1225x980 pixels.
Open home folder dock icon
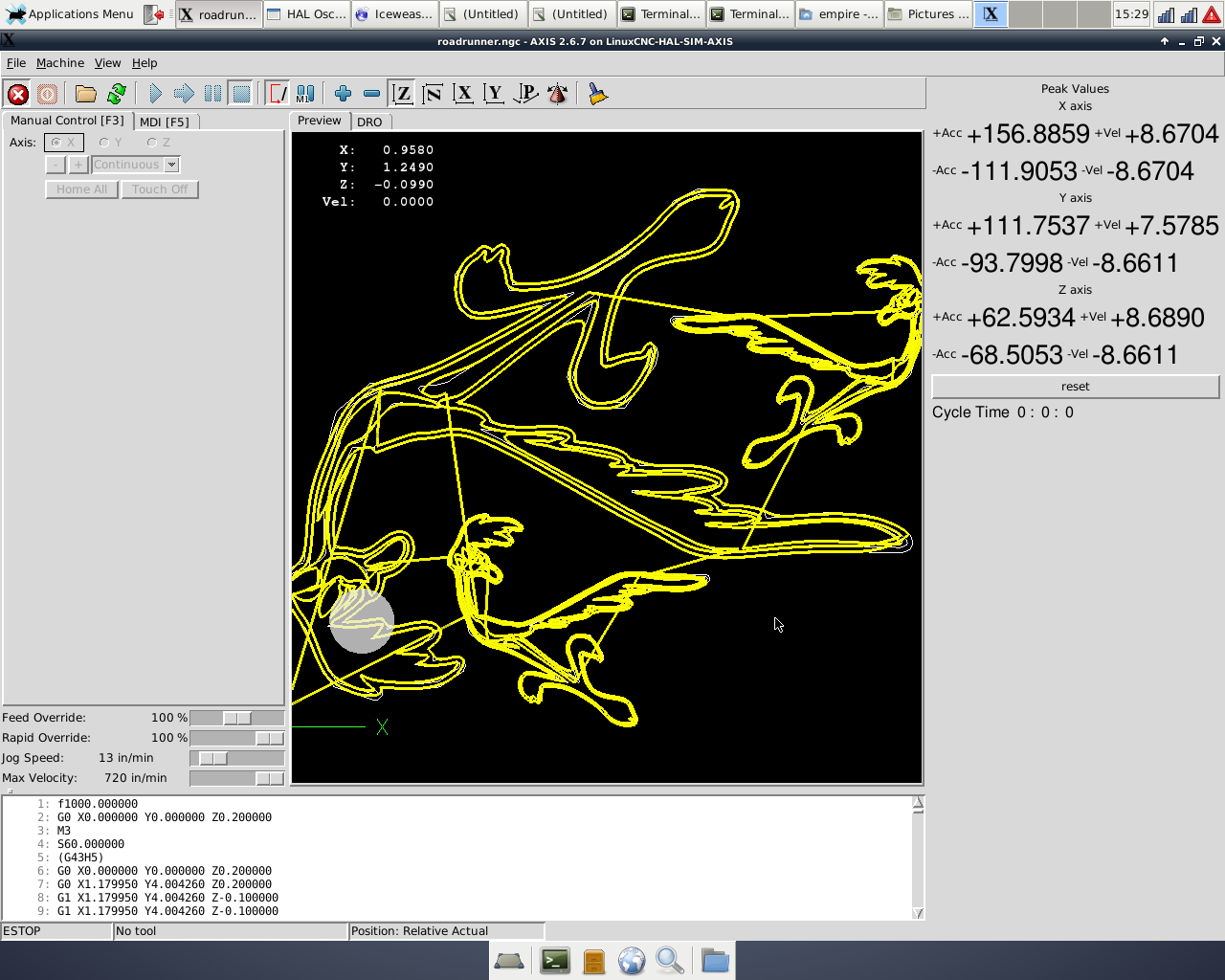pos(715,961)
